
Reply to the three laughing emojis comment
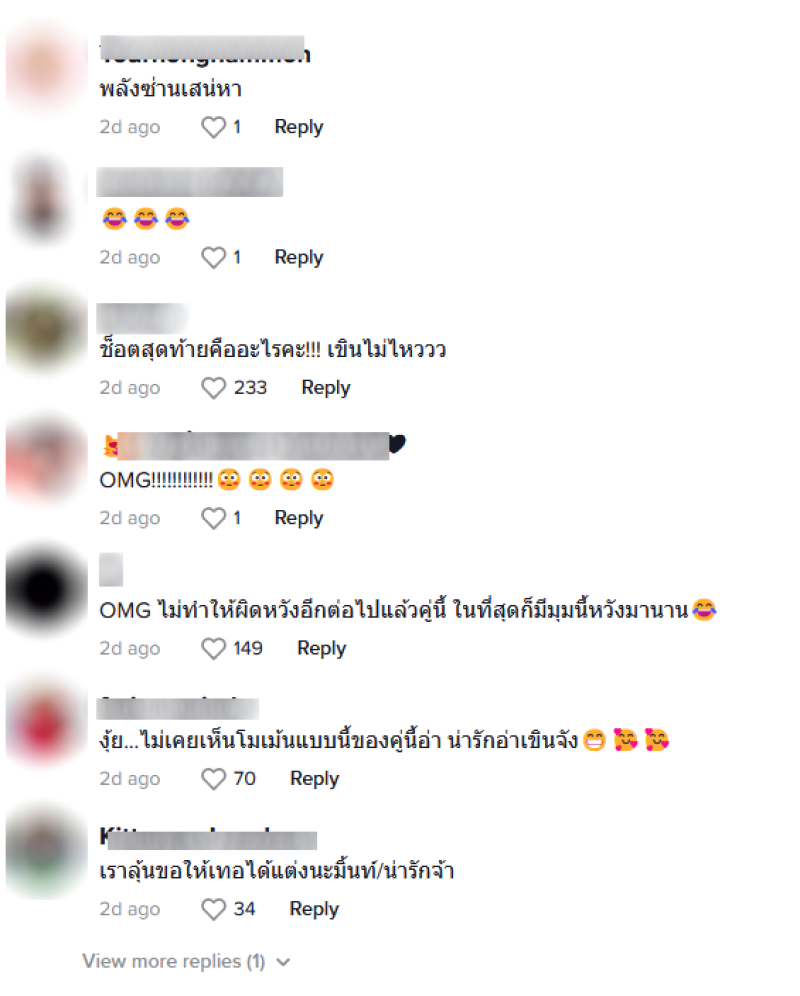tap(299, 257)
